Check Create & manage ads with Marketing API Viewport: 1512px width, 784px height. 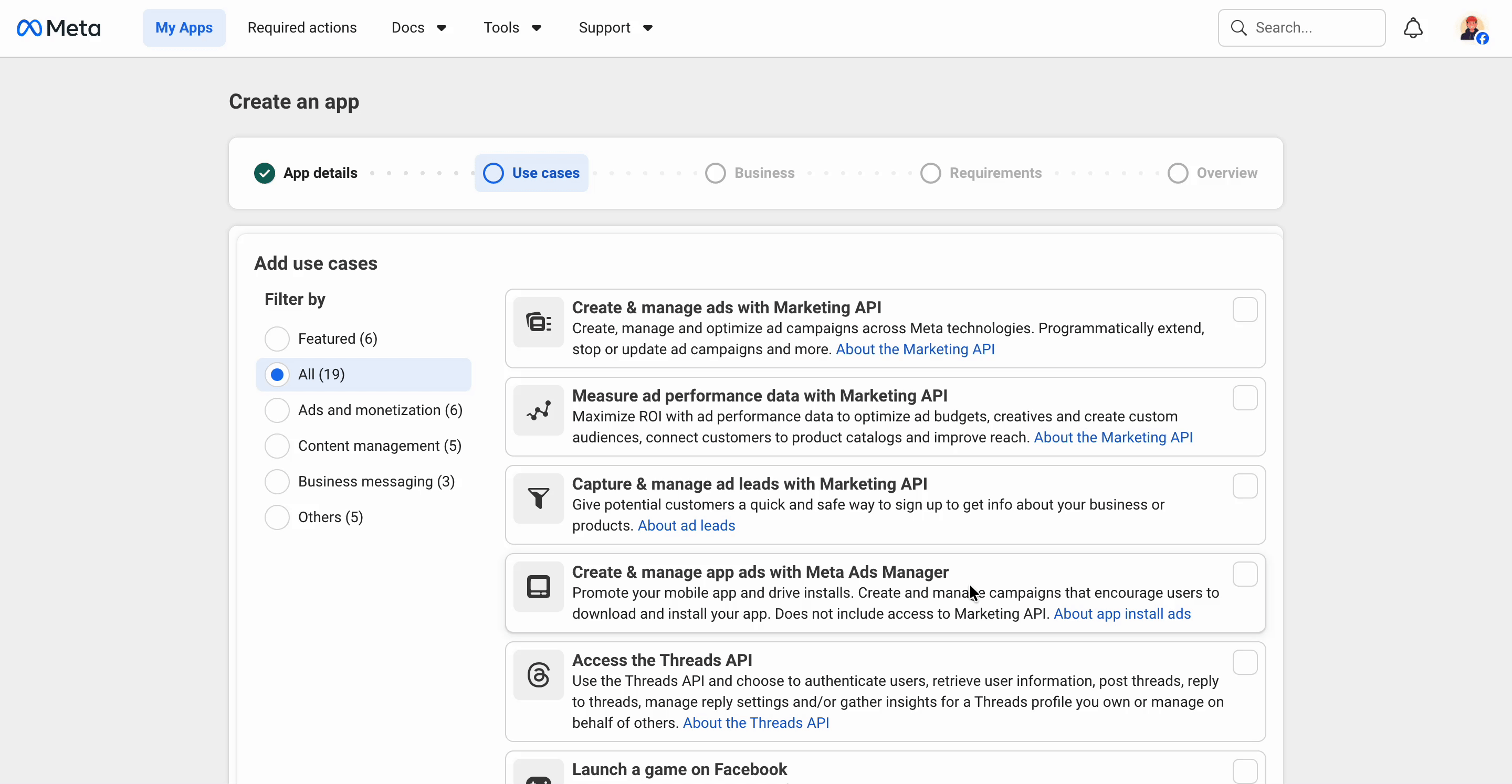1244,310
